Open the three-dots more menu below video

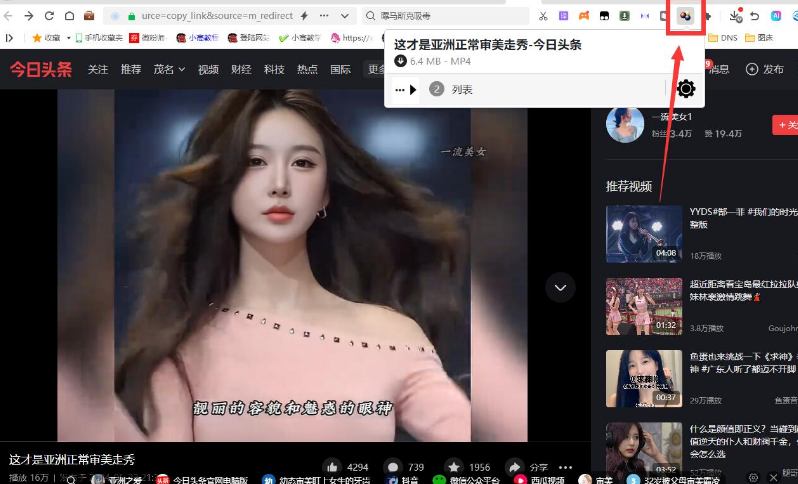click(565, 467)
